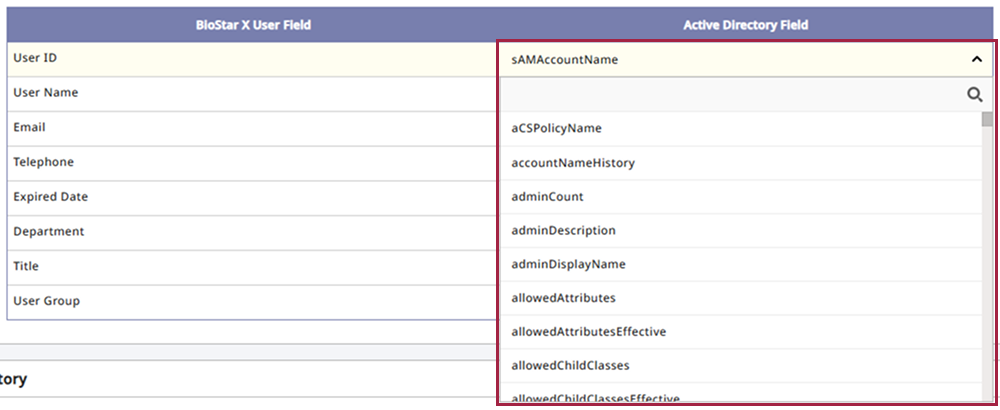Choose allowedAttributes entry
This screenshot has height=410, width=1000.
click(x=563, y=298)
